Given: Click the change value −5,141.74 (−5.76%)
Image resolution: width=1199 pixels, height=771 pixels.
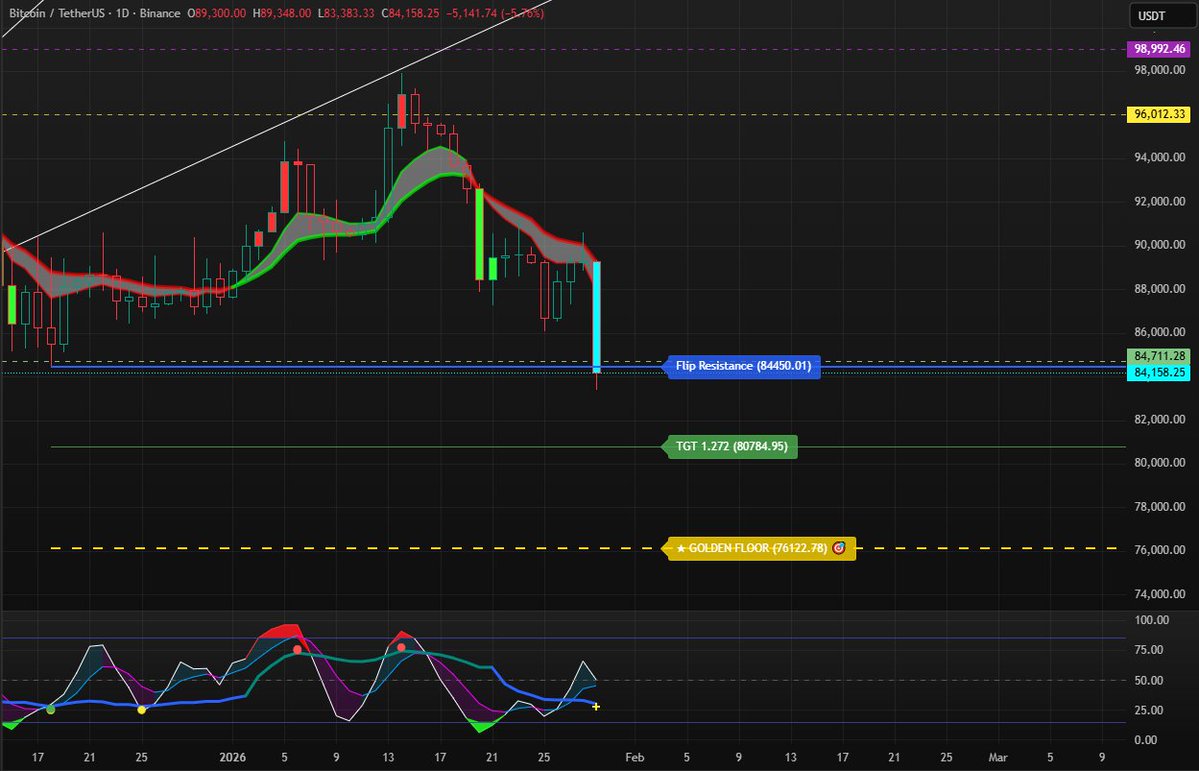Looking at the screenshot, I should pos(494,13).
